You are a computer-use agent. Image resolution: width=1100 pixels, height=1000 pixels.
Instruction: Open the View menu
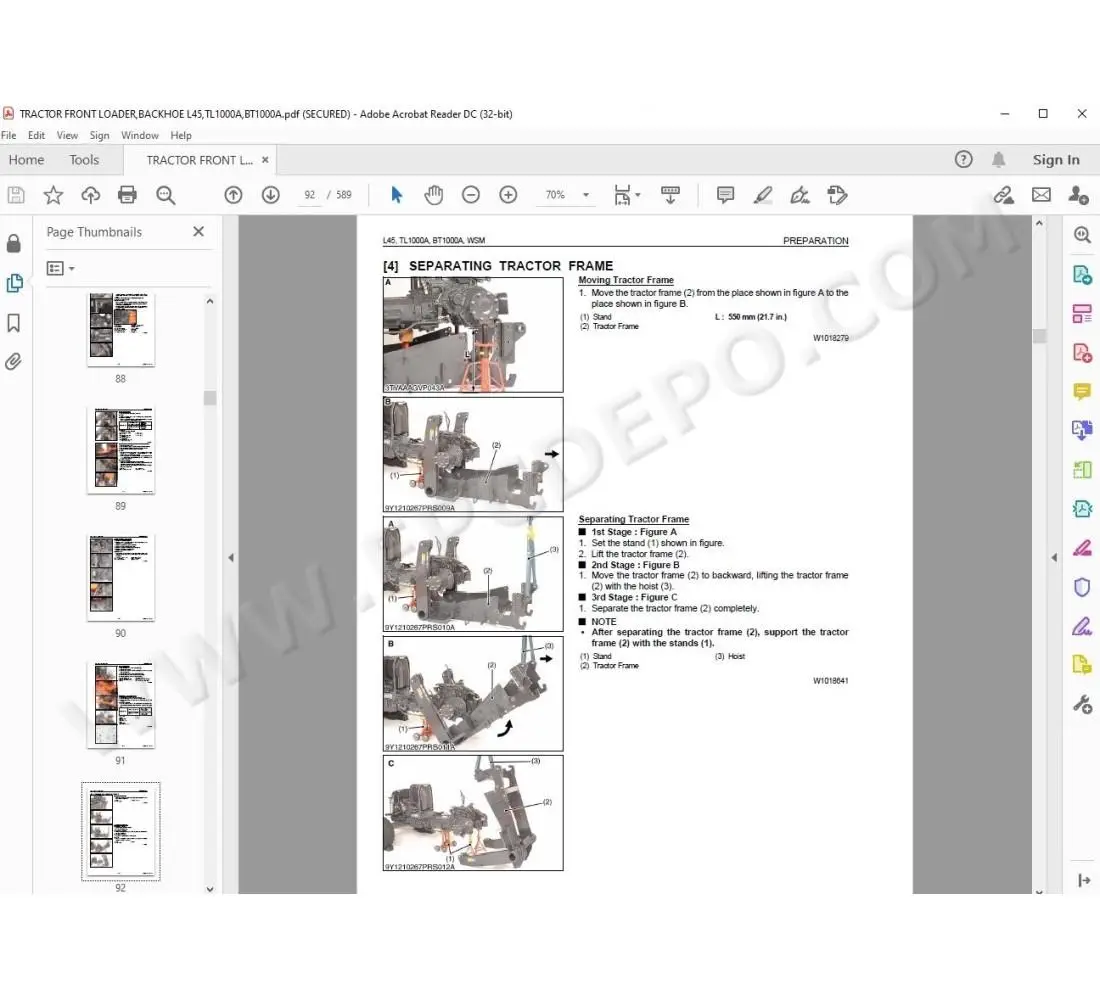(x=67, y=135)
